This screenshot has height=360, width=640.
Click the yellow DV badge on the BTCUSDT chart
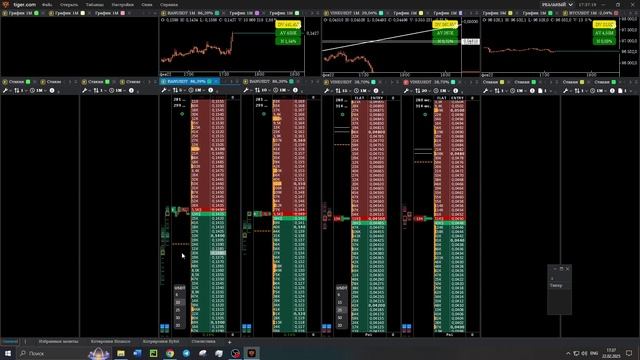point(604,25)
